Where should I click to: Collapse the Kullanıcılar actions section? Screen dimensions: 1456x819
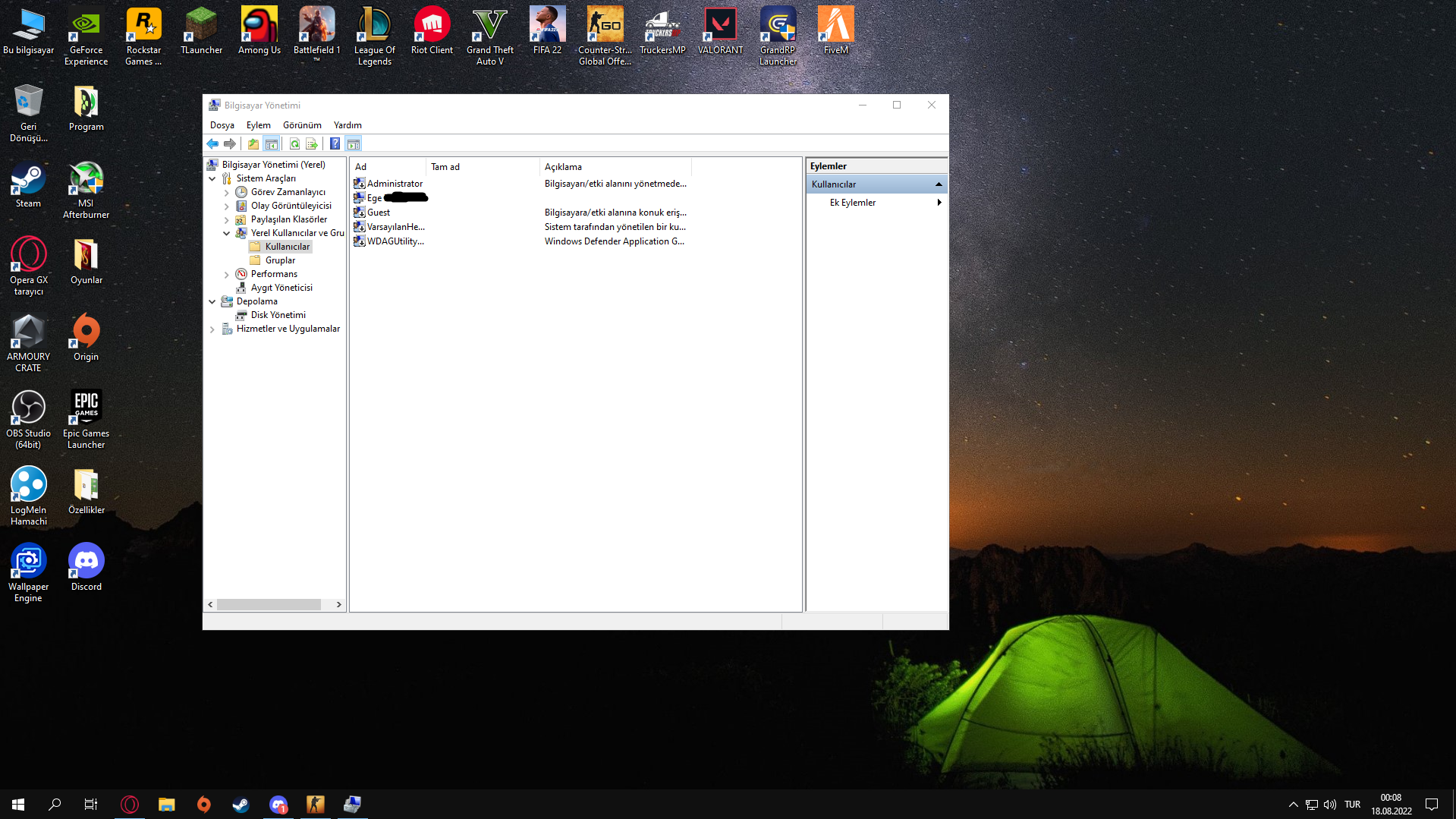tap(939, 184)
